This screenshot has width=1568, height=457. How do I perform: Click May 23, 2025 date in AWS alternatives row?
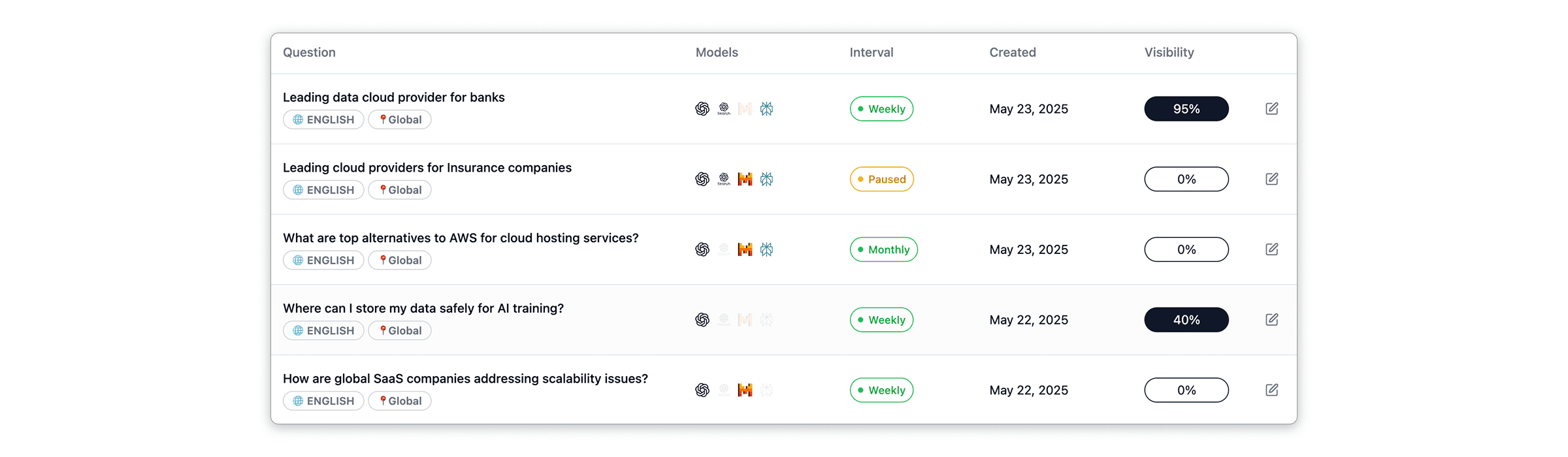(x=1028, y=249)
